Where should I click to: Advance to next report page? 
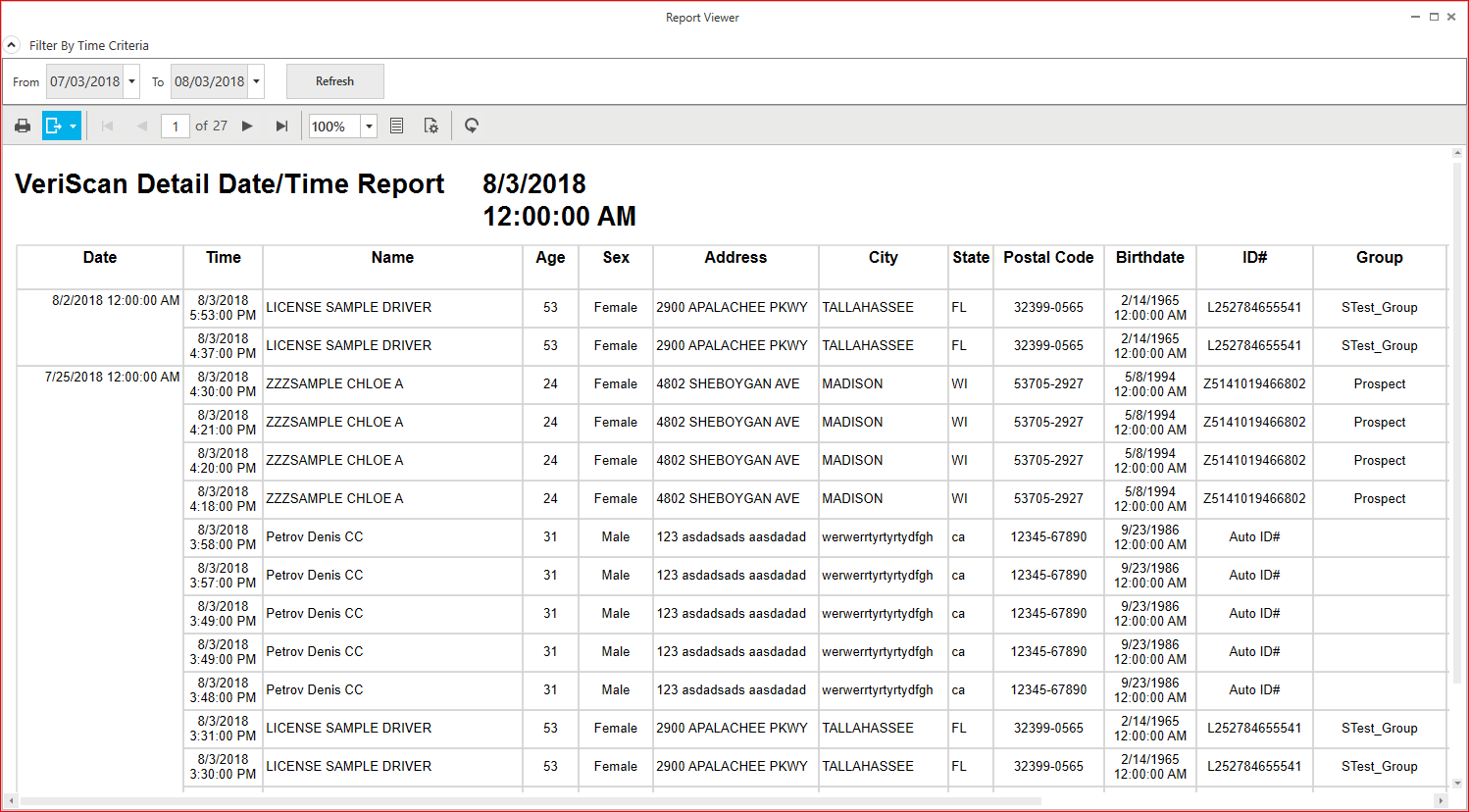click(247, 126)
